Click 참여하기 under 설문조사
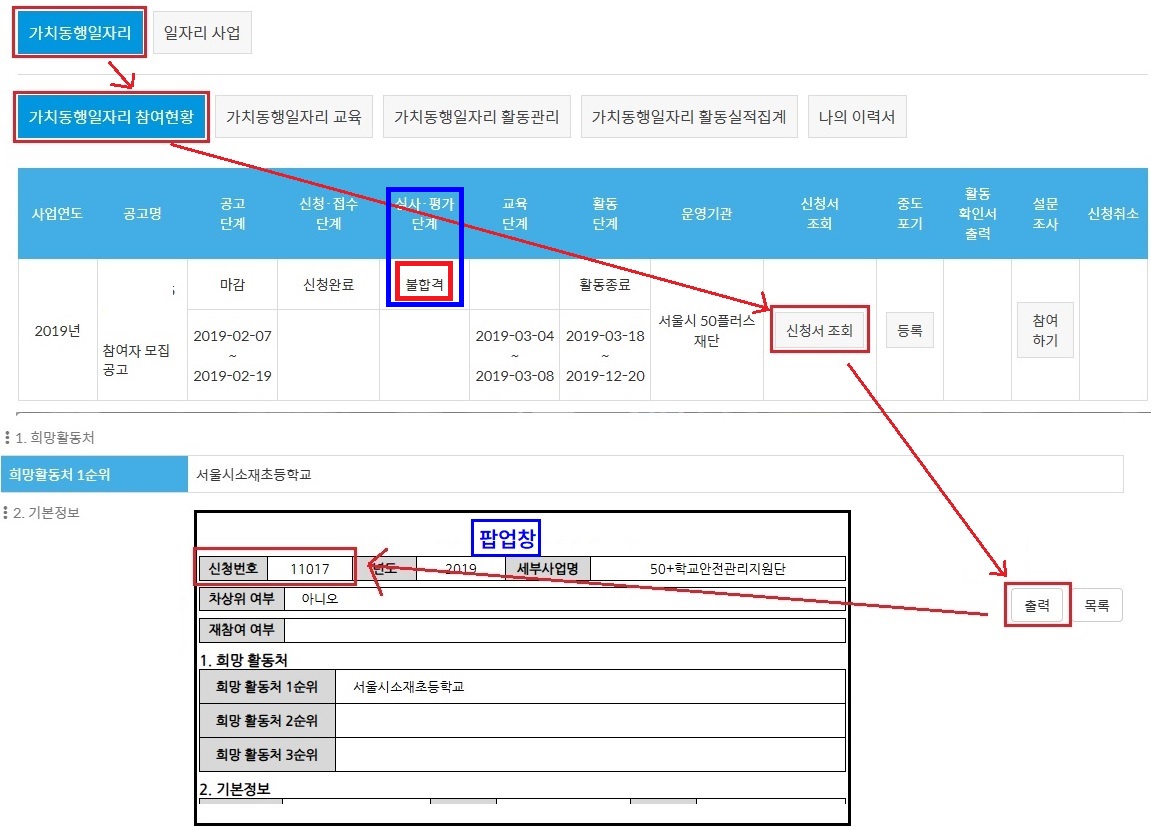 coord(1044,330)
